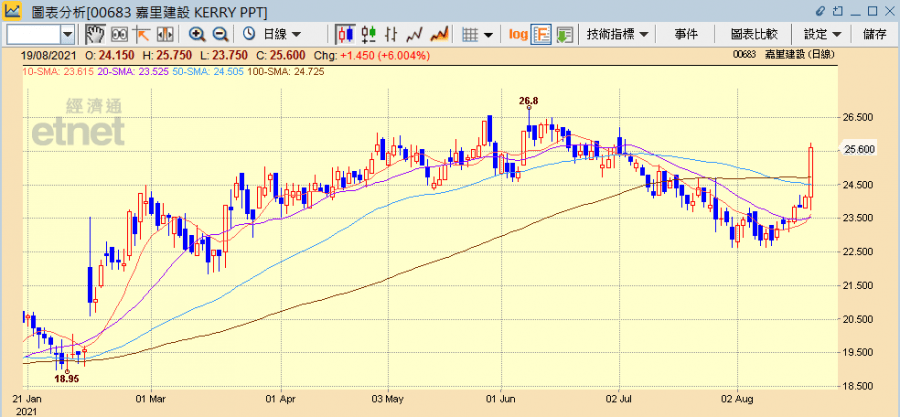This screenshot has width=900, height=417.
Task: Toggle the highlighted F display button
Action: pyautogui.click(x=541, y=34)
